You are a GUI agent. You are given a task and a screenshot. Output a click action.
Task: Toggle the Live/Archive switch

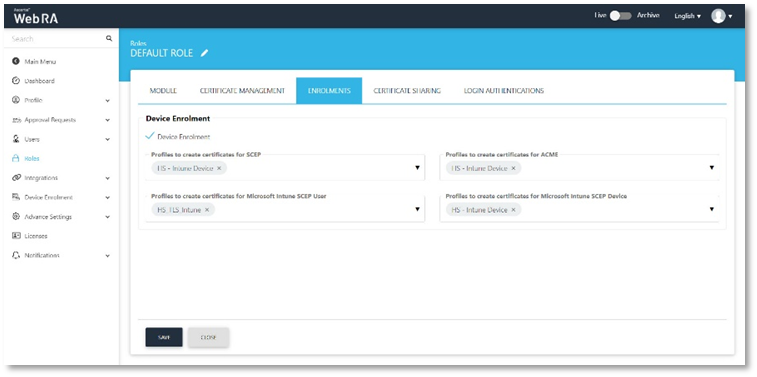tap(621, 16)
